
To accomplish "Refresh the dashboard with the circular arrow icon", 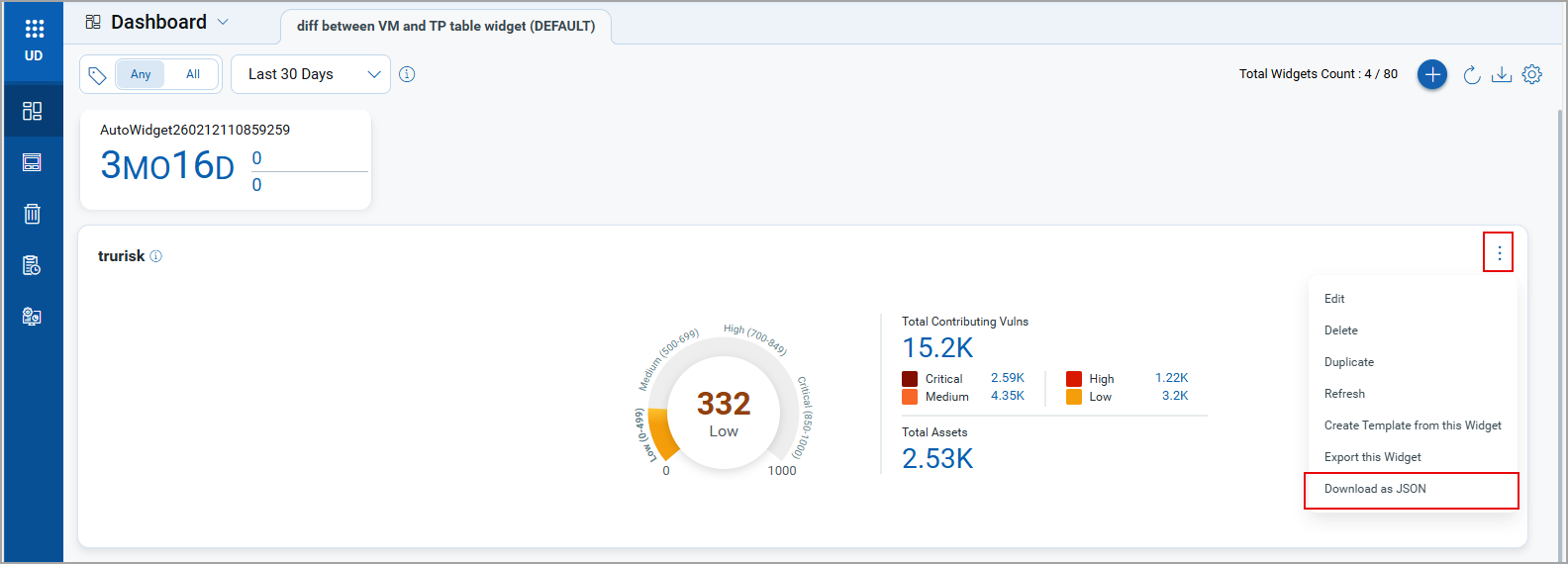I will [1472, 75].
